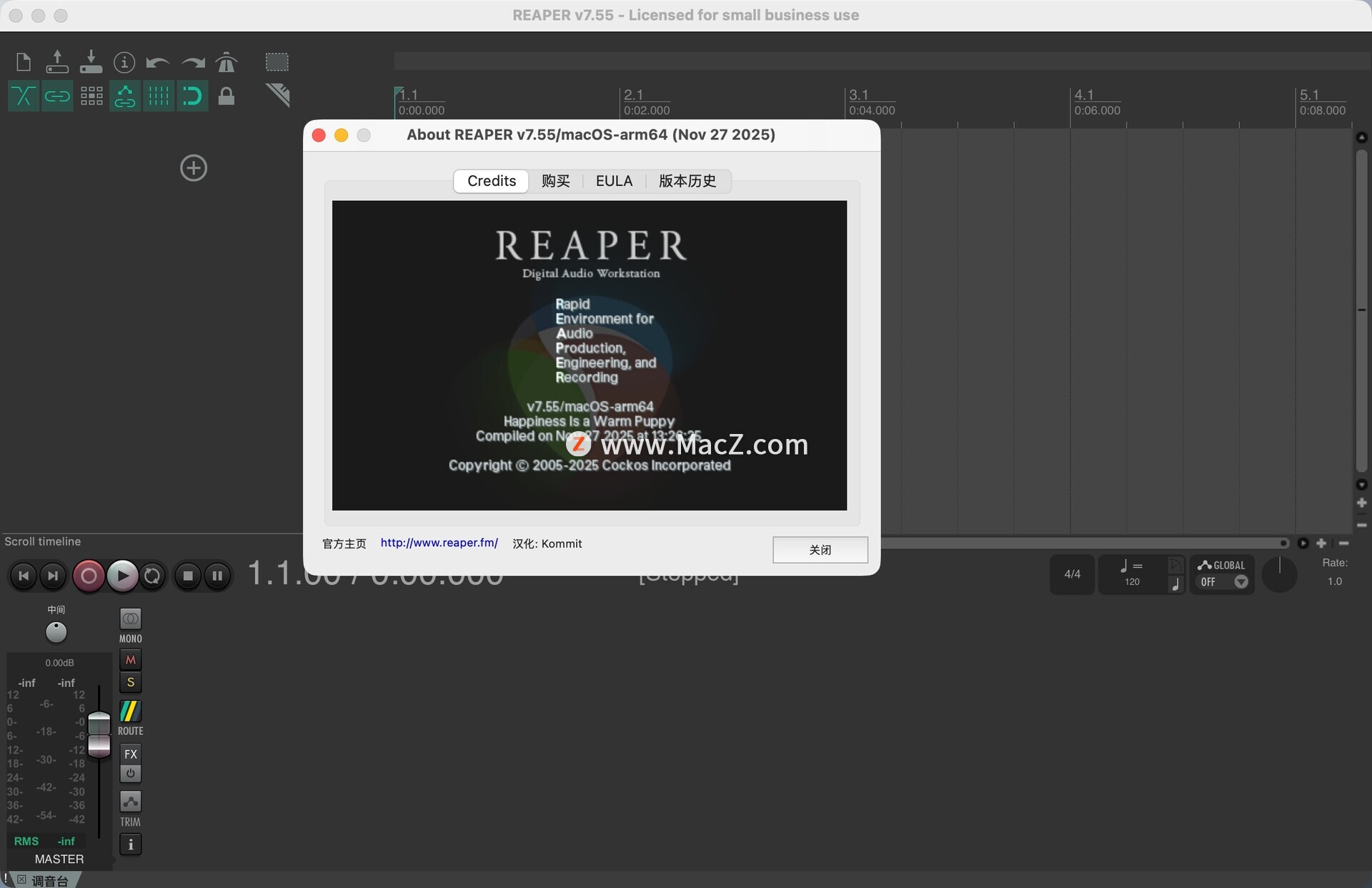The width and height of the screenshot is (1372, 888).
Task: Switch to the 版本历史 tab
Action: 687,181
